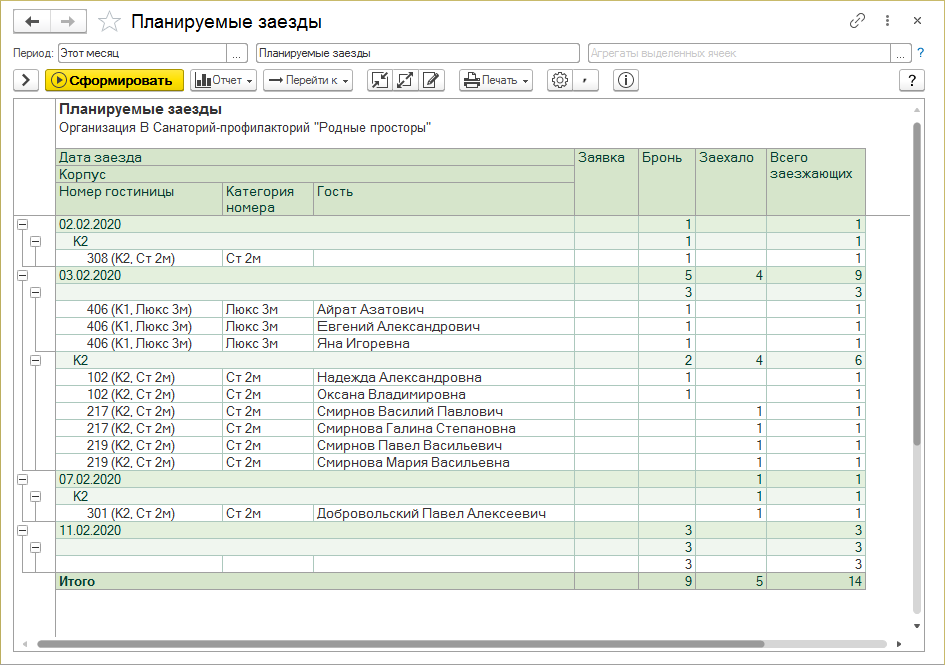Click the collapse all groups icon
Screen dimensions: 945x665
coord(380,81)
